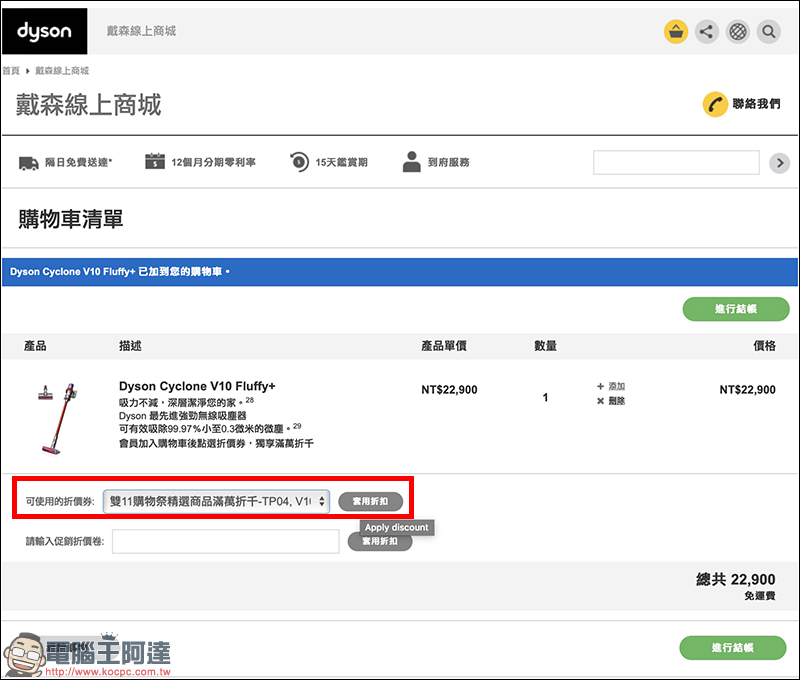
Task: Click the X icon to delete item
Action: coord(600,401)
